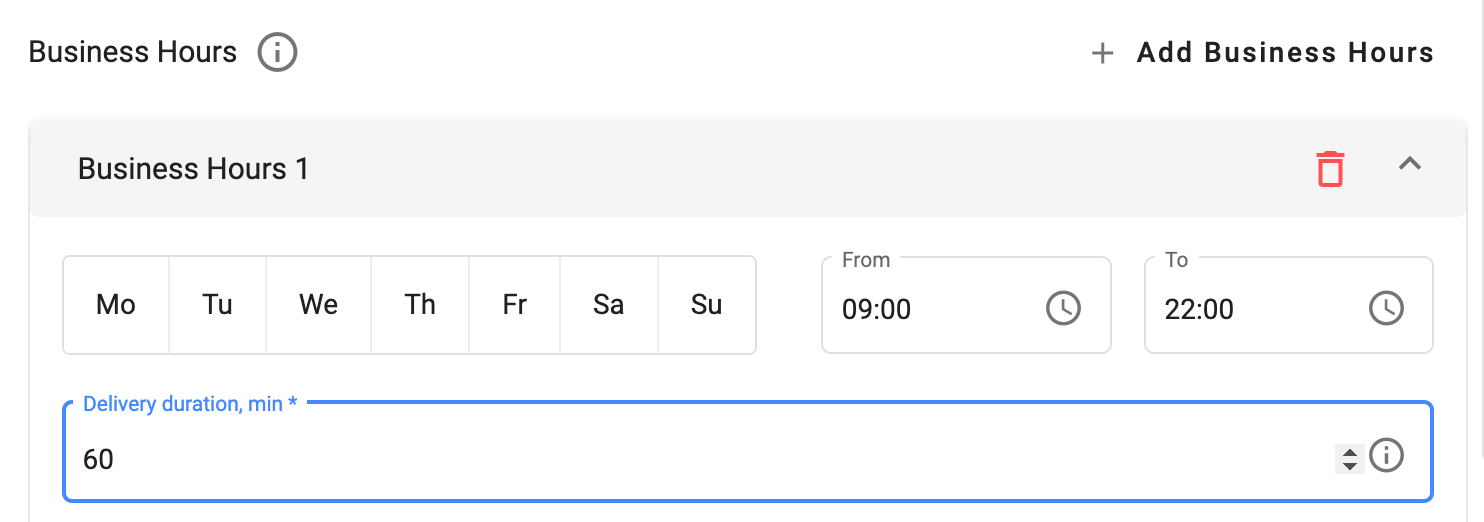The image size is (1484, 522).
Task: Toggle Wednesday (We) day button
Action: pos(318,305)
